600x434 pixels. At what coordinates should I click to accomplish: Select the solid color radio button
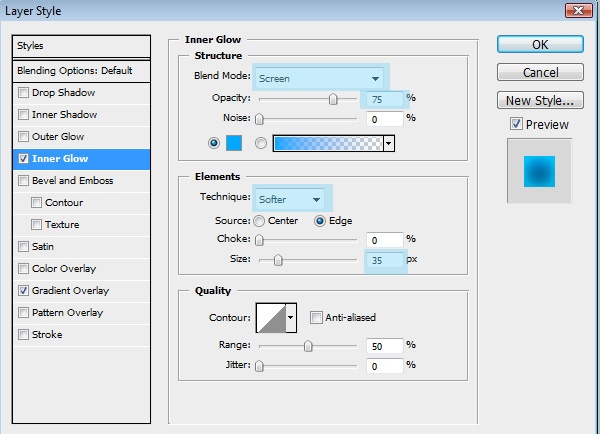pos(214,143)
